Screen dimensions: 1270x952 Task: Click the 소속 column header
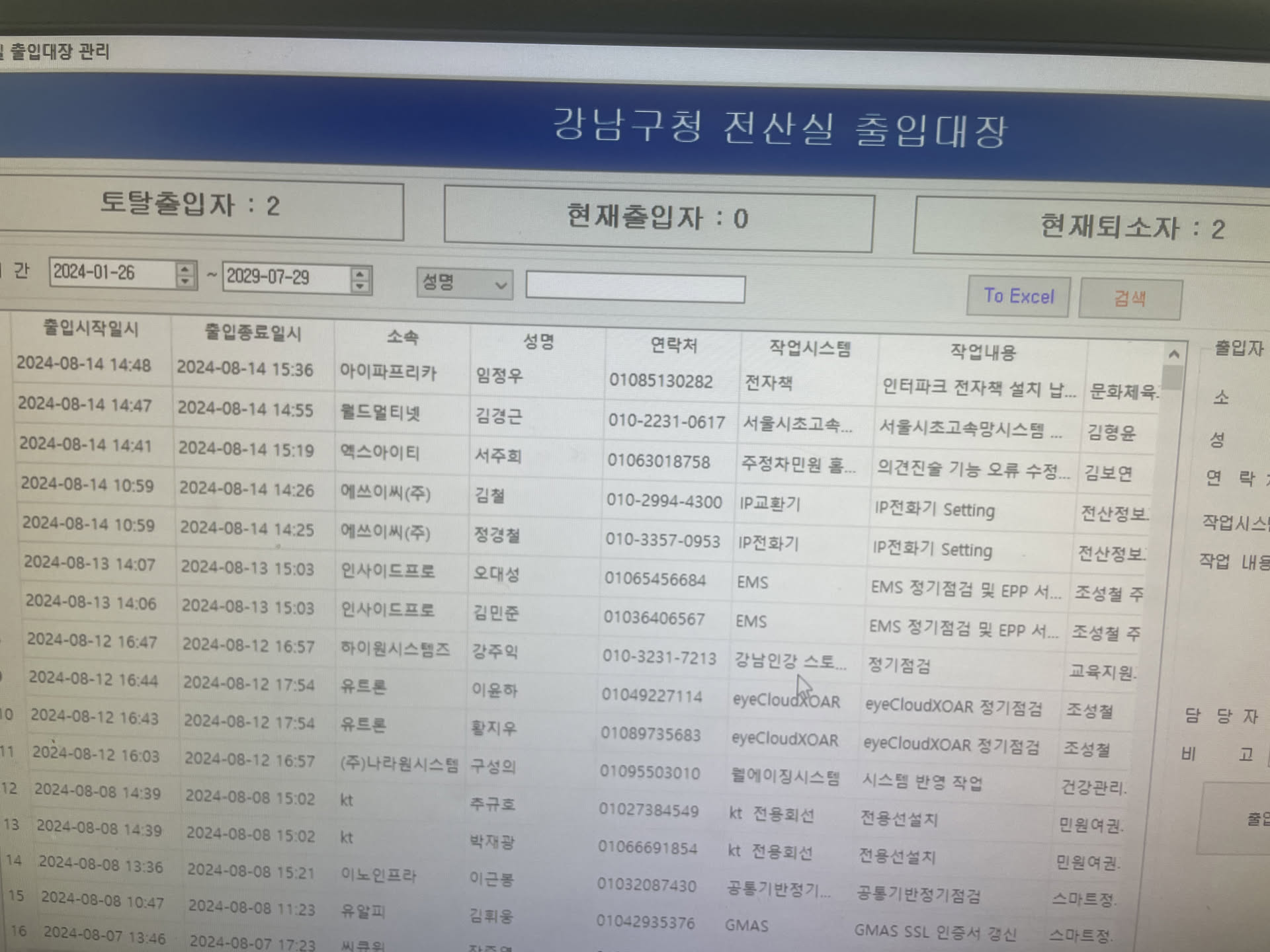(402, 337)
